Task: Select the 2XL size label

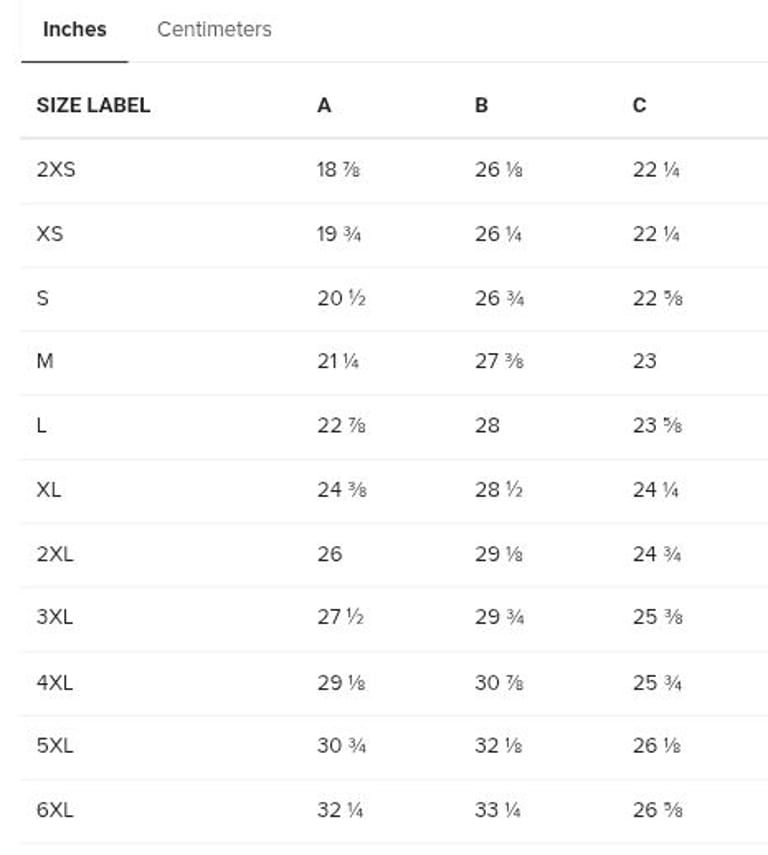Action: click(55, 554)
